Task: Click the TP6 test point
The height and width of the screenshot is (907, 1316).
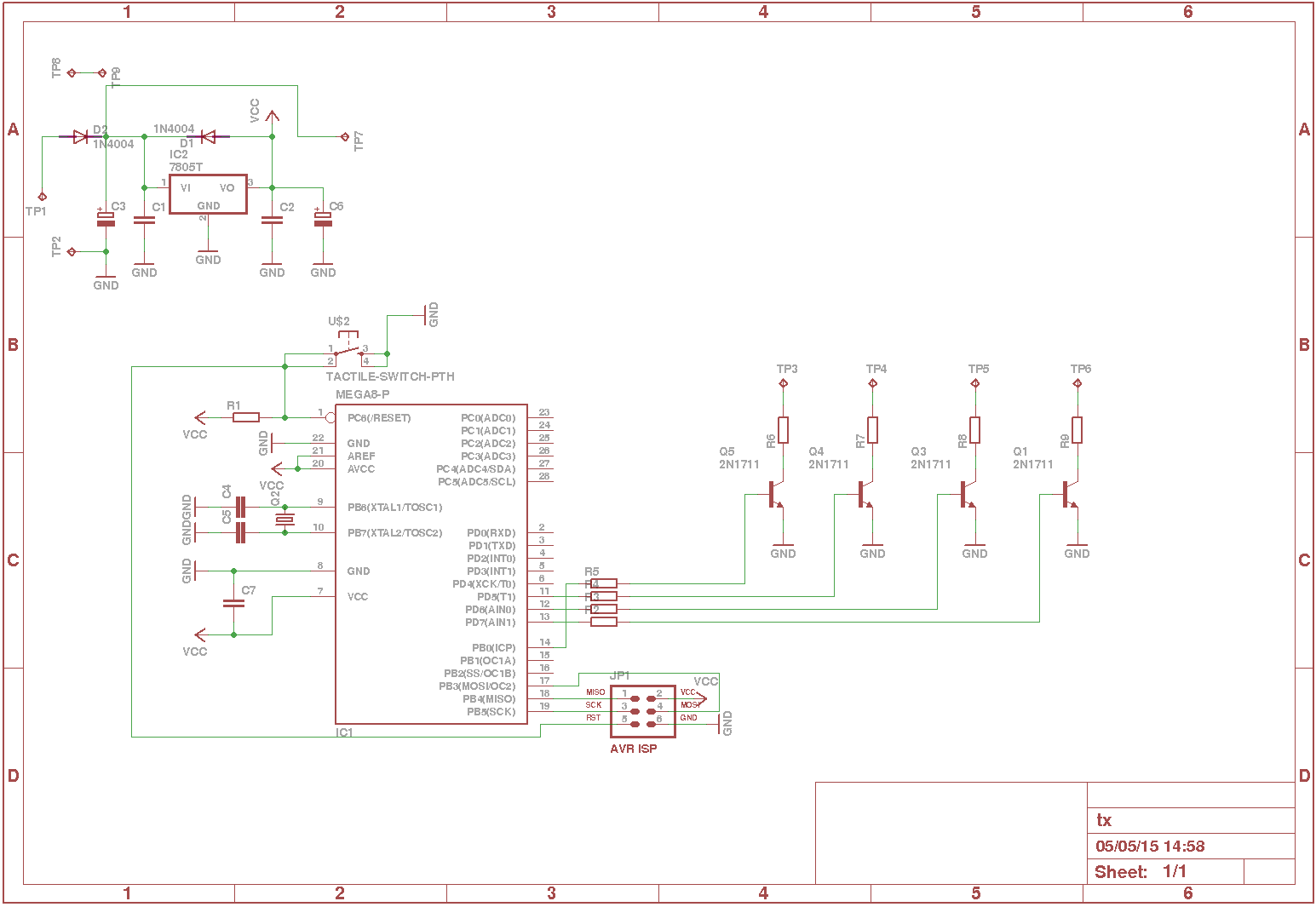Action: coord(1077,383)
